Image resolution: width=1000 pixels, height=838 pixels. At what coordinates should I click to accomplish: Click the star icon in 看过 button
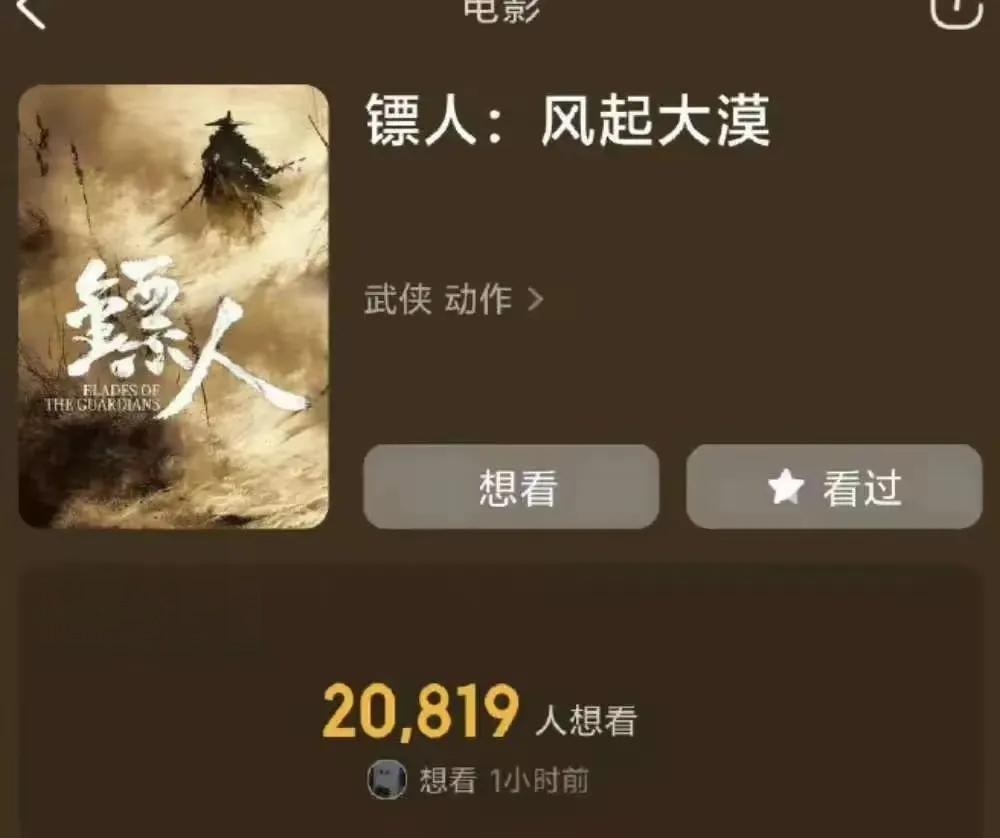click(786, 487)
